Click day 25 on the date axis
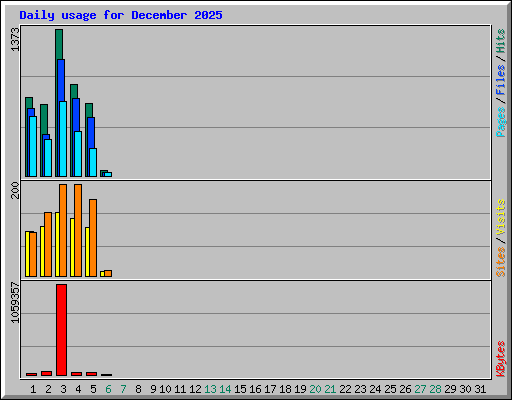This screenshot has width=512, height=400. pyautogui.click(x=390, y=389)
